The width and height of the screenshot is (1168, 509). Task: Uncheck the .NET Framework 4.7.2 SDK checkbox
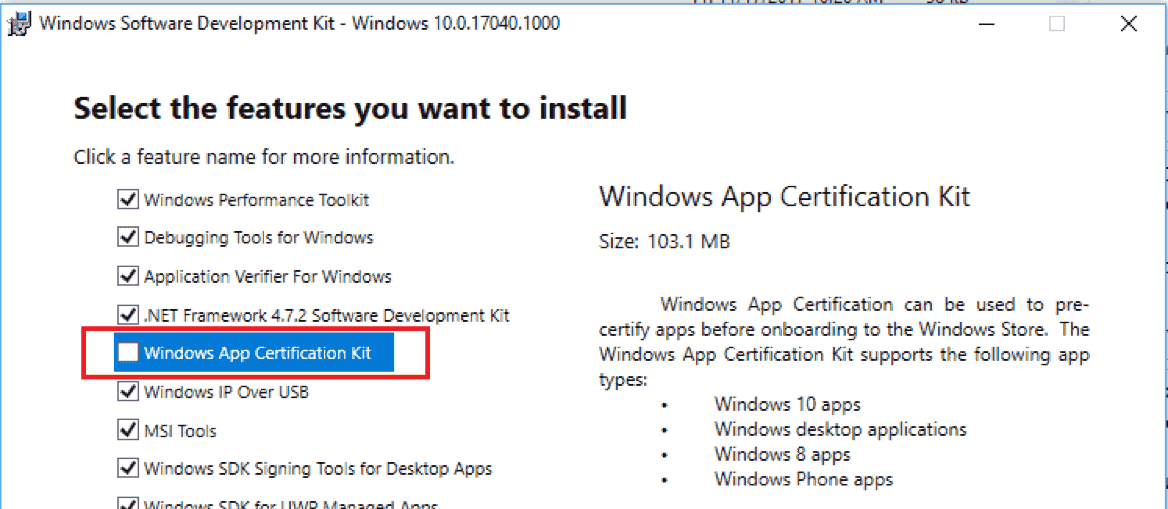(x=128, y=314)
